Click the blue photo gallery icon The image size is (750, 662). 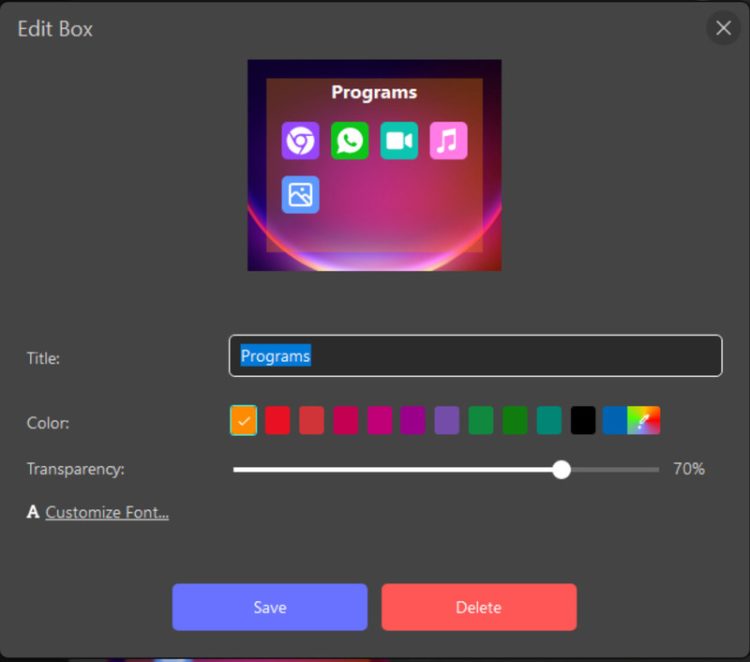point(300,195)
